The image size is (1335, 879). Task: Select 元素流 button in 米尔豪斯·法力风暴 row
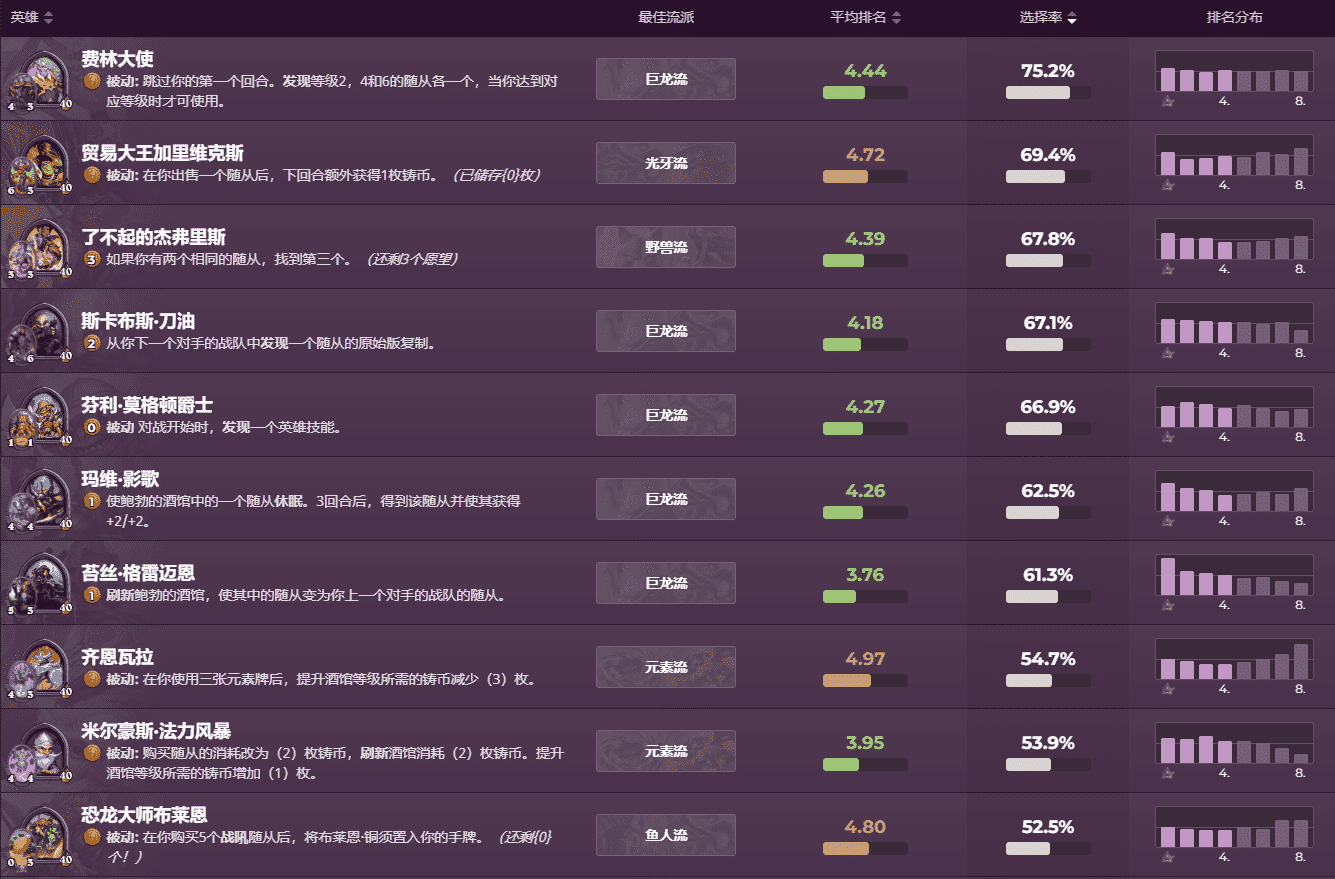click(x=666, y=751)
